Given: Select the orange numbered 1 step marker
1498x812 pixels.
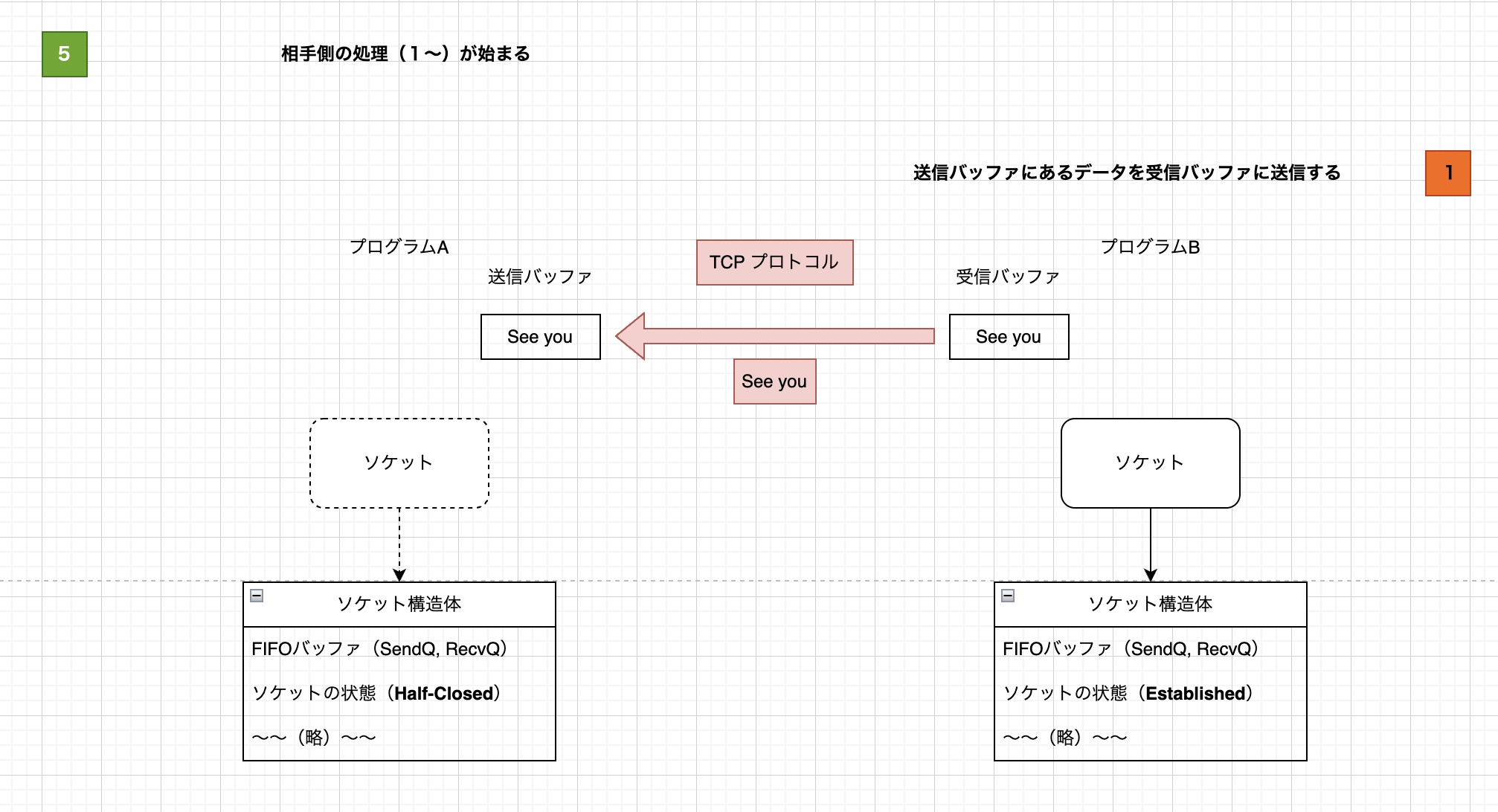Looking at the screenshot, I should (x=1447, y=172).
